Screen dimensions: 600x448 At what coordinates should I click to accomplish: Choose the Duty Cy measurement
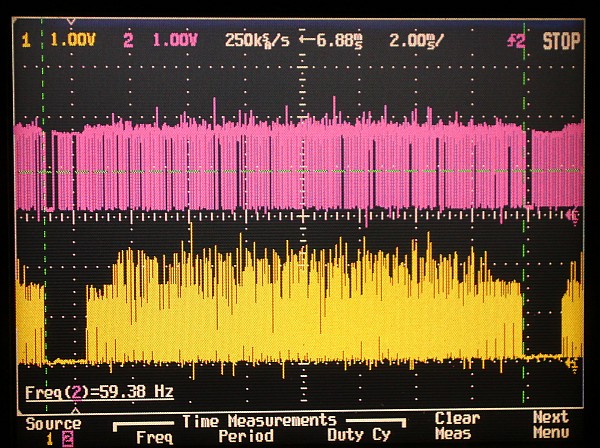click(x=358, y=435)
